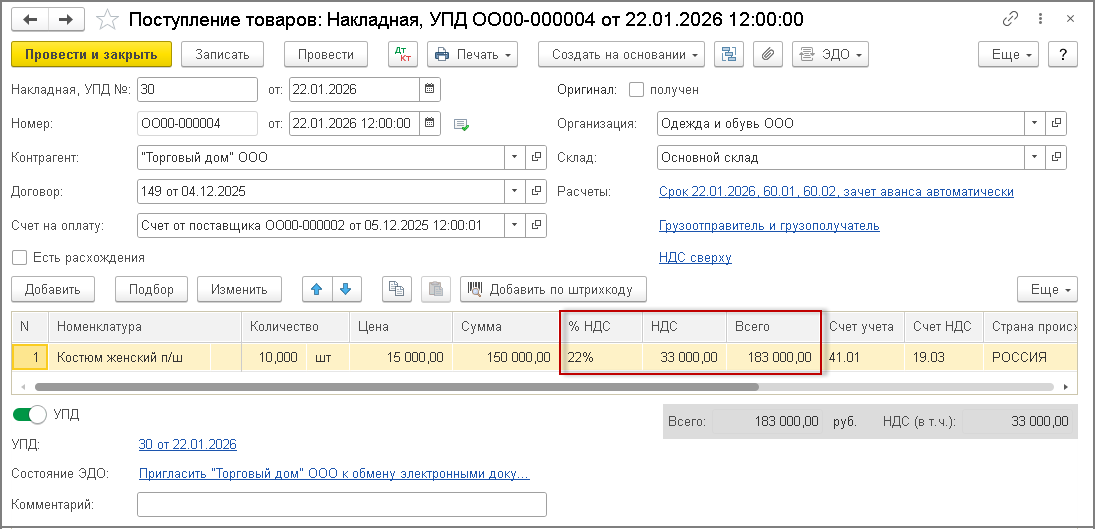
Task: Close the document with the X icon
Action: [x=1070, y=20]
